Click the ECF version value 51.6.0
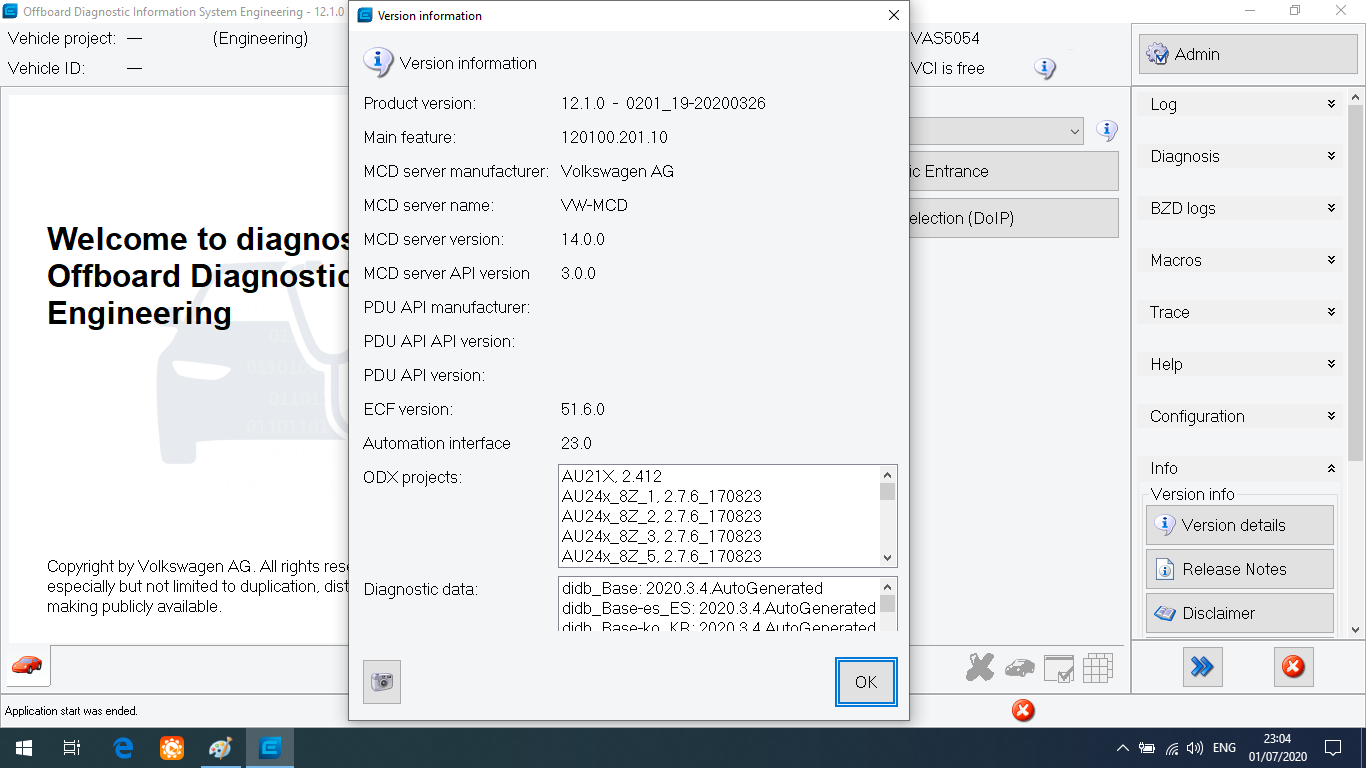Viewport: 1366px width, 768px height. pos(583,409)
